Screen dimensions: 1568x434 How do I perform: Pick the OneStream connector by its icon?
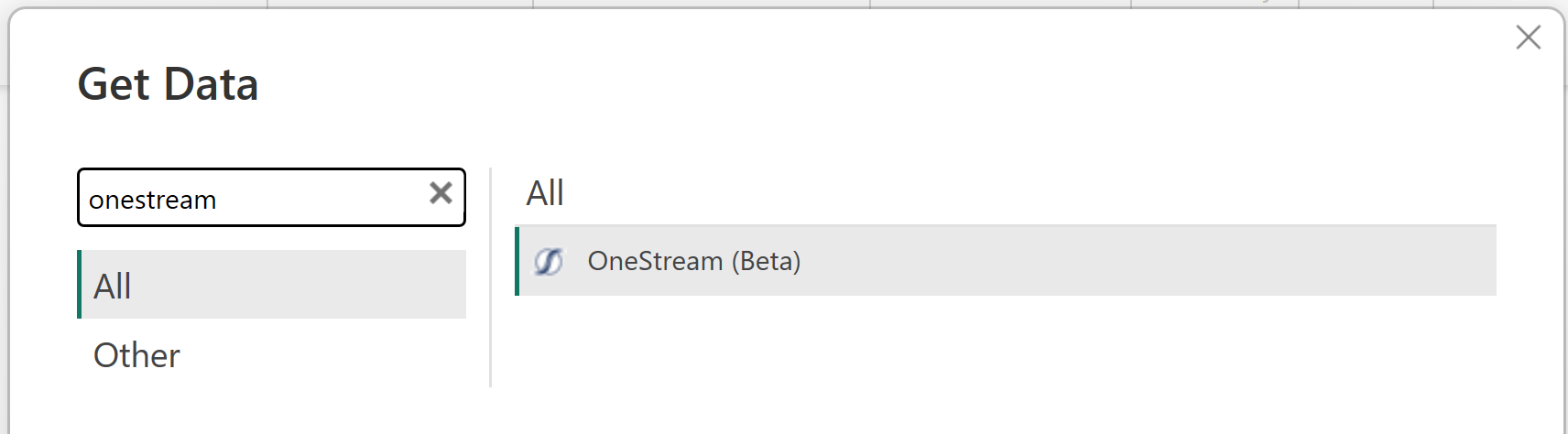click(x=548, y=262)
